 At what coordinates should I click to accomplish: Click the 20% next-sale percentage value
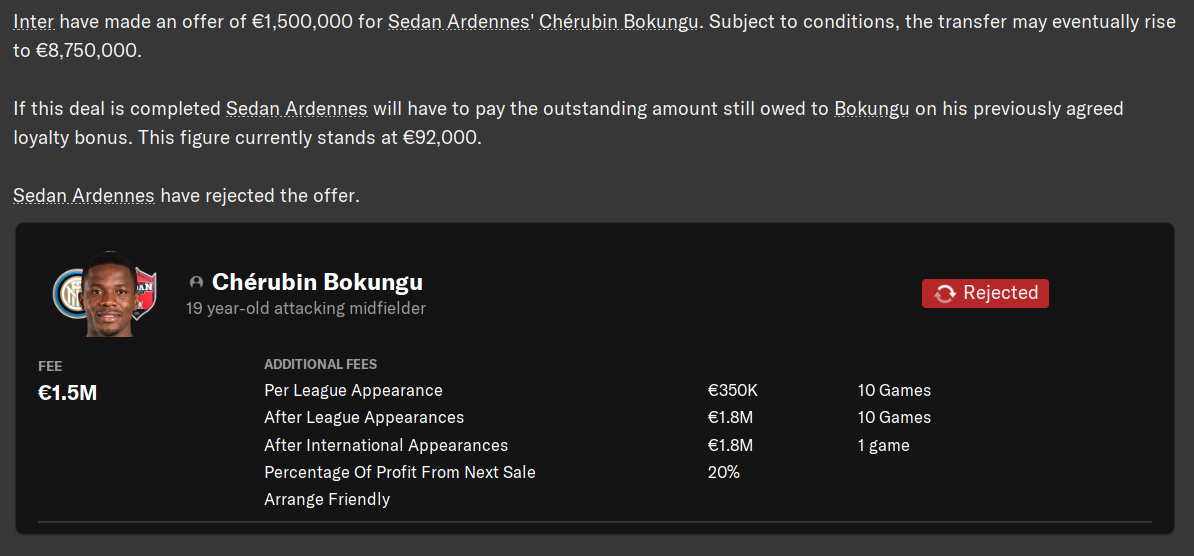tap(723, 472)
